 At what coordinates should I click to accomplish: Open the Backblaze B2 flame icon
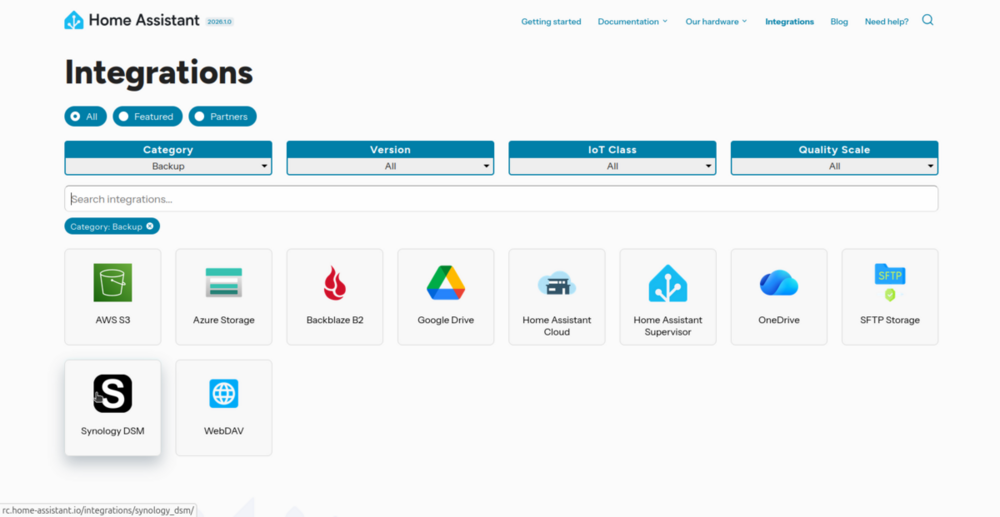pos(335,283)
